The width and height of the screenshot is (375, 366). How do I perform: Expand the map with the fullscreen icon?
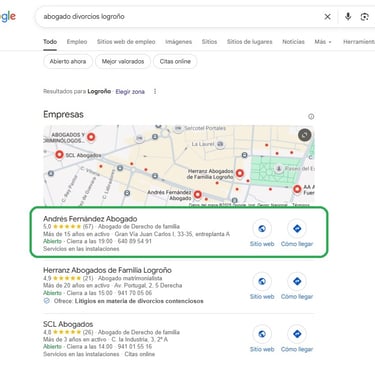click(x=304, y=135)
